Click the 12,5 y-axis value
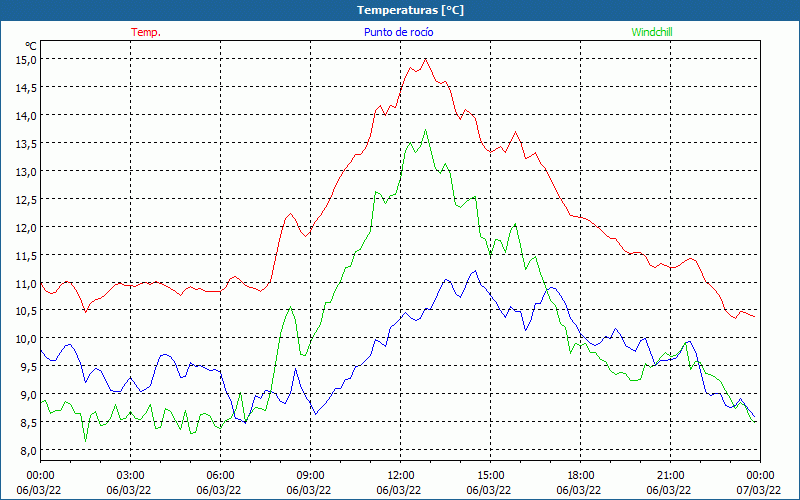Image resolution: width=800 pixels, height=500 pixels. click(27, 200)
